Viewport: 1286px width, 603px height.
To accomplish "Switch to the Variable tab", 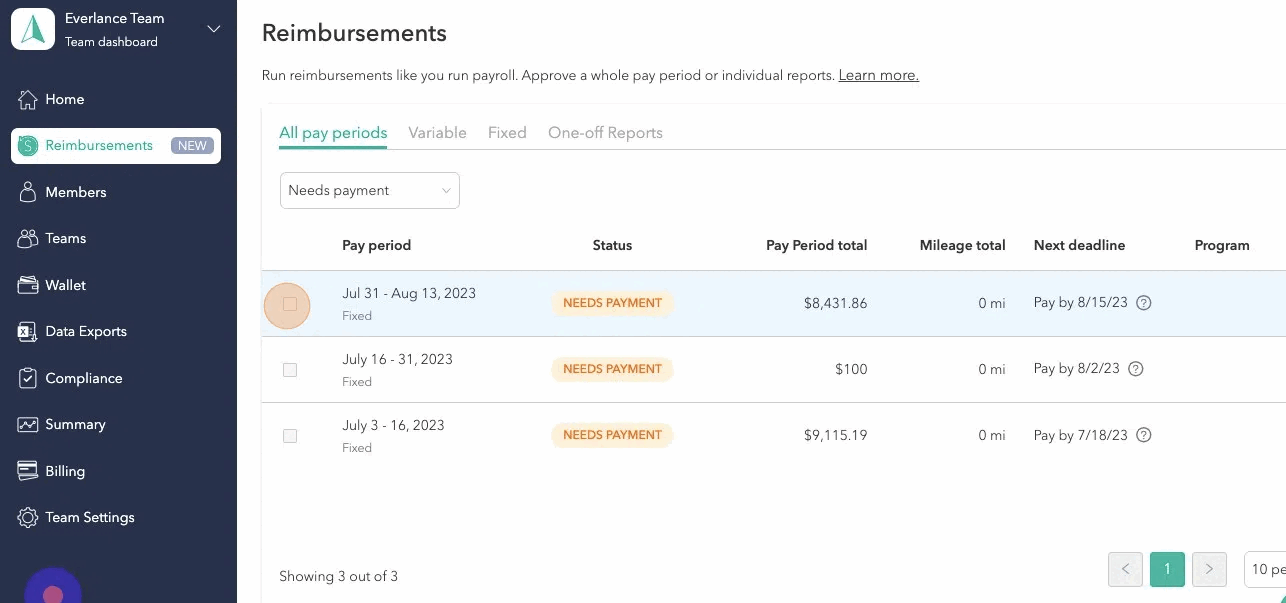I will point(437,133).
